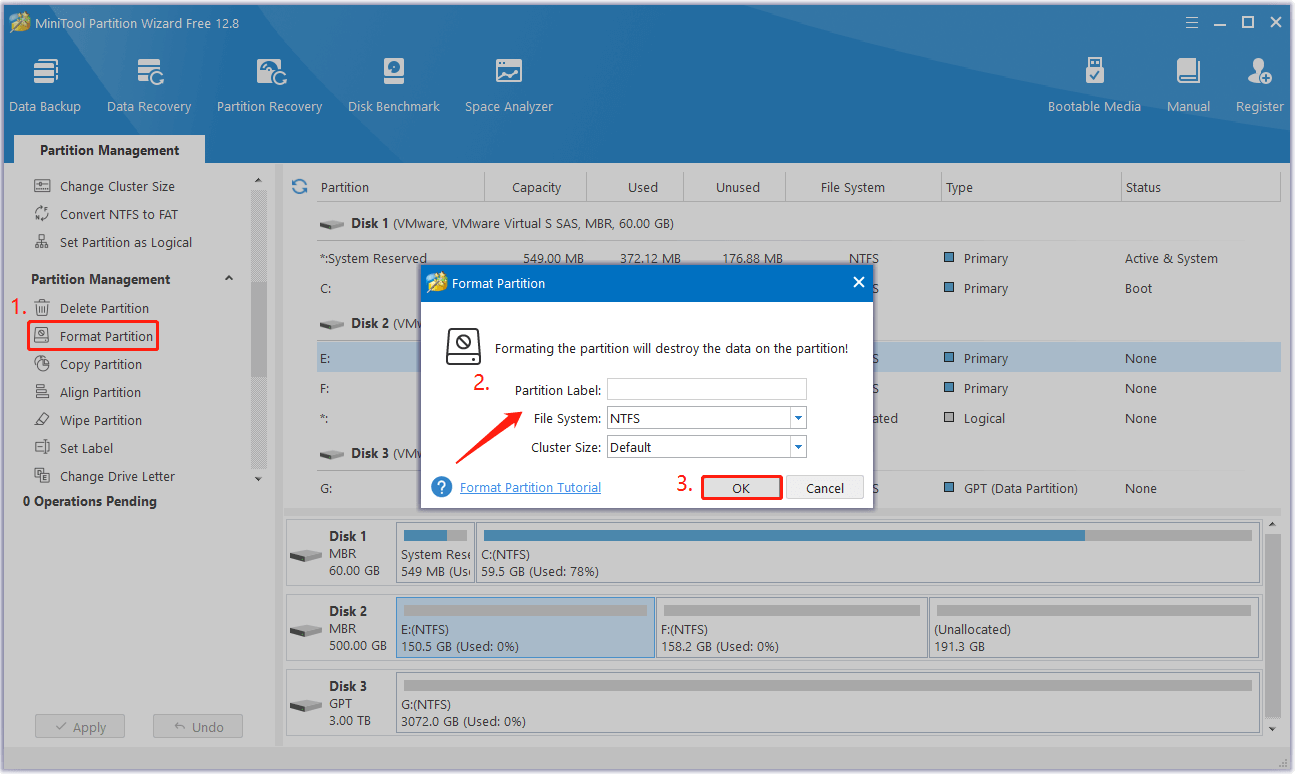Cancel the Format Partition dialog
The height and width of the screenshot is (776, 1296).
point(825,488)
